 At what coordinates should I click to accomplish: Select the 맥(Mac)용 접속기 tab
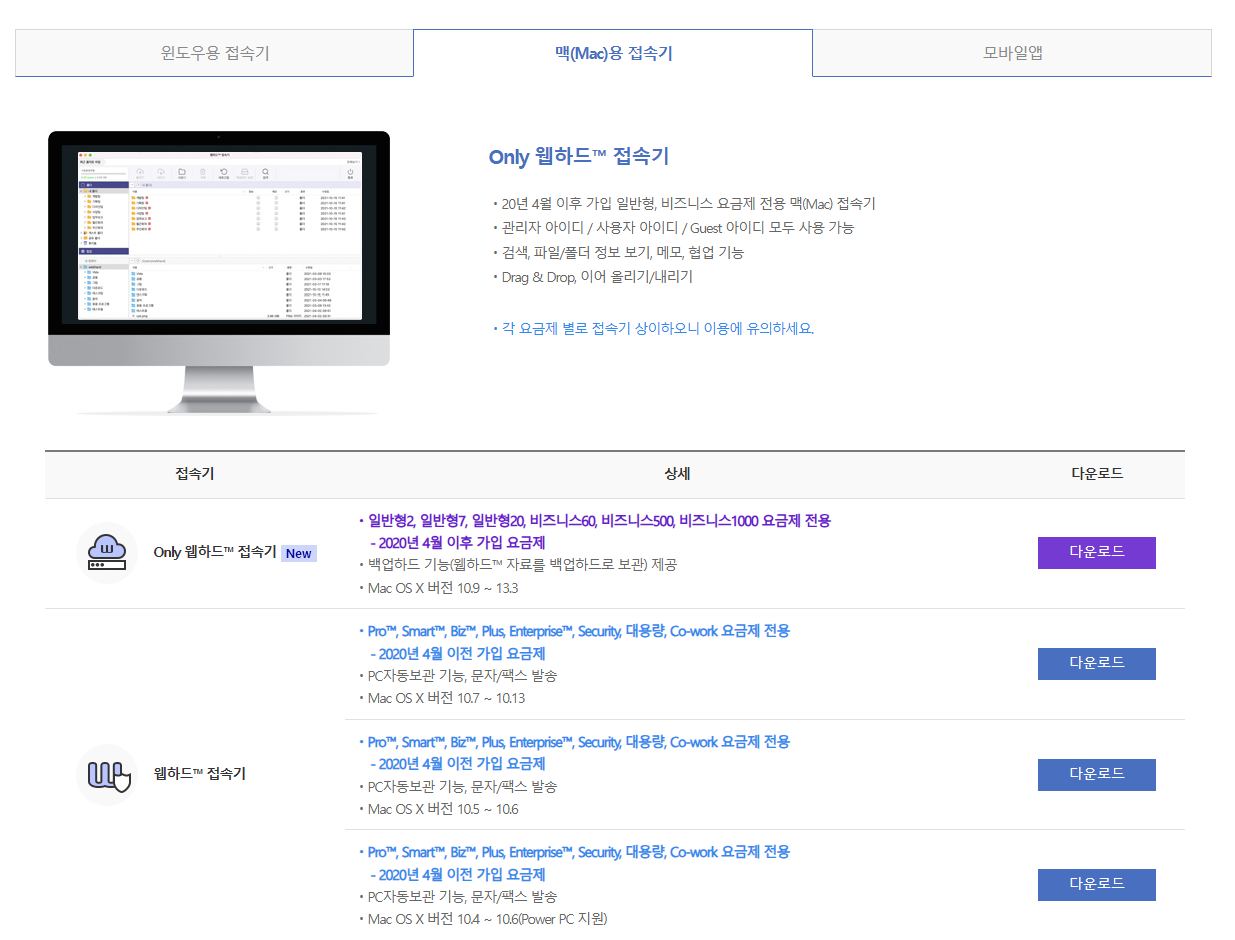click(x=613, y=53)
